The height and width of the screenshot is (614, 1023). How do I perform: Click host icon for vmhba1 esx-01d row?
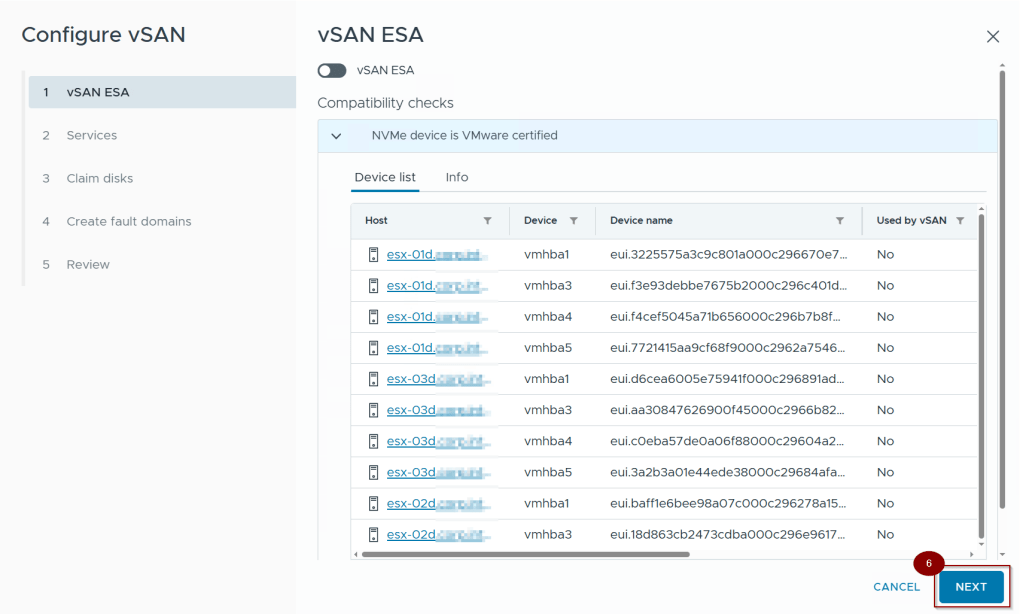click(x=374, y=255)
